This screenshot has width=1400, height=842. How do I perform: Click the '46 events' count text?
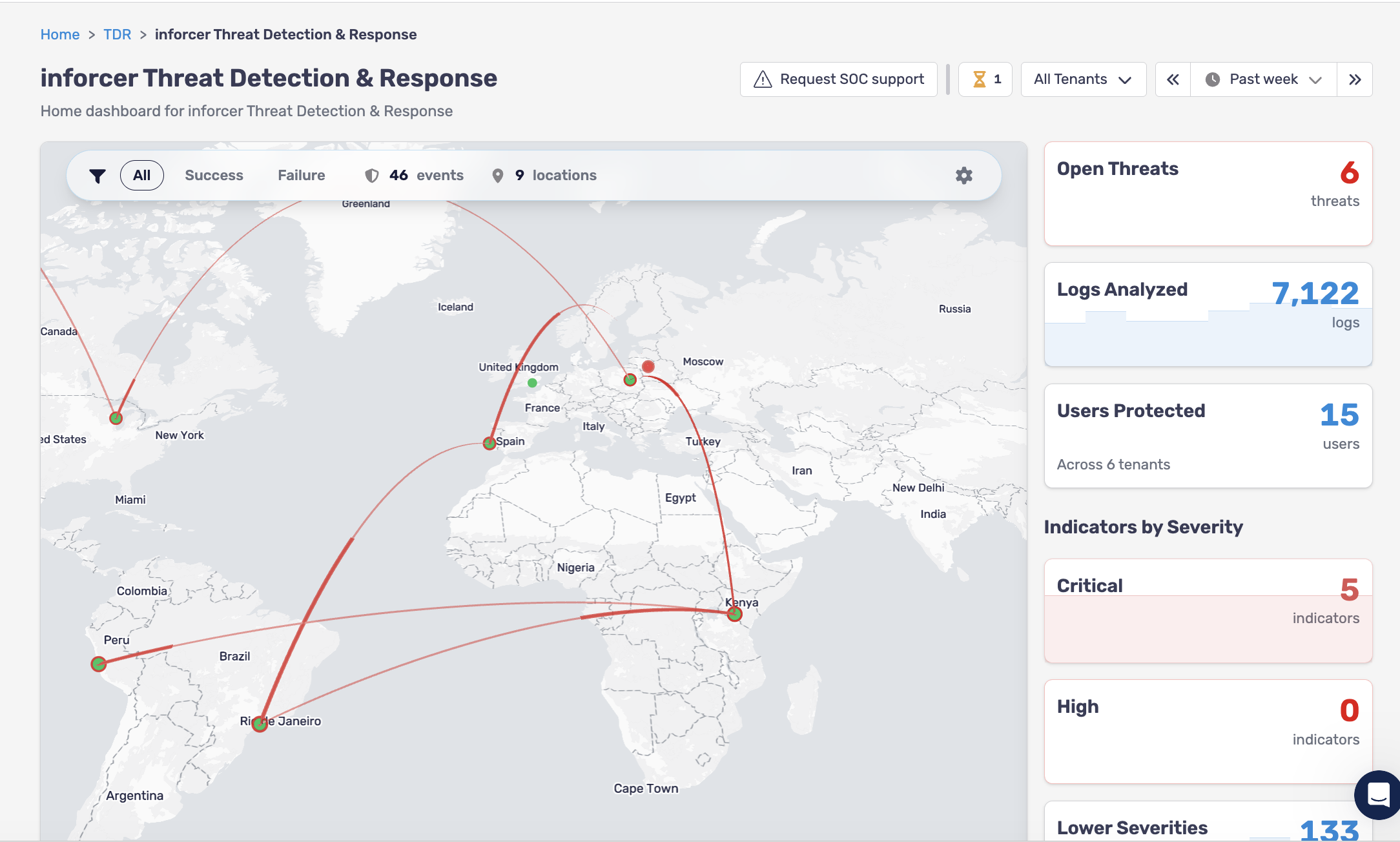click(426, 176)
